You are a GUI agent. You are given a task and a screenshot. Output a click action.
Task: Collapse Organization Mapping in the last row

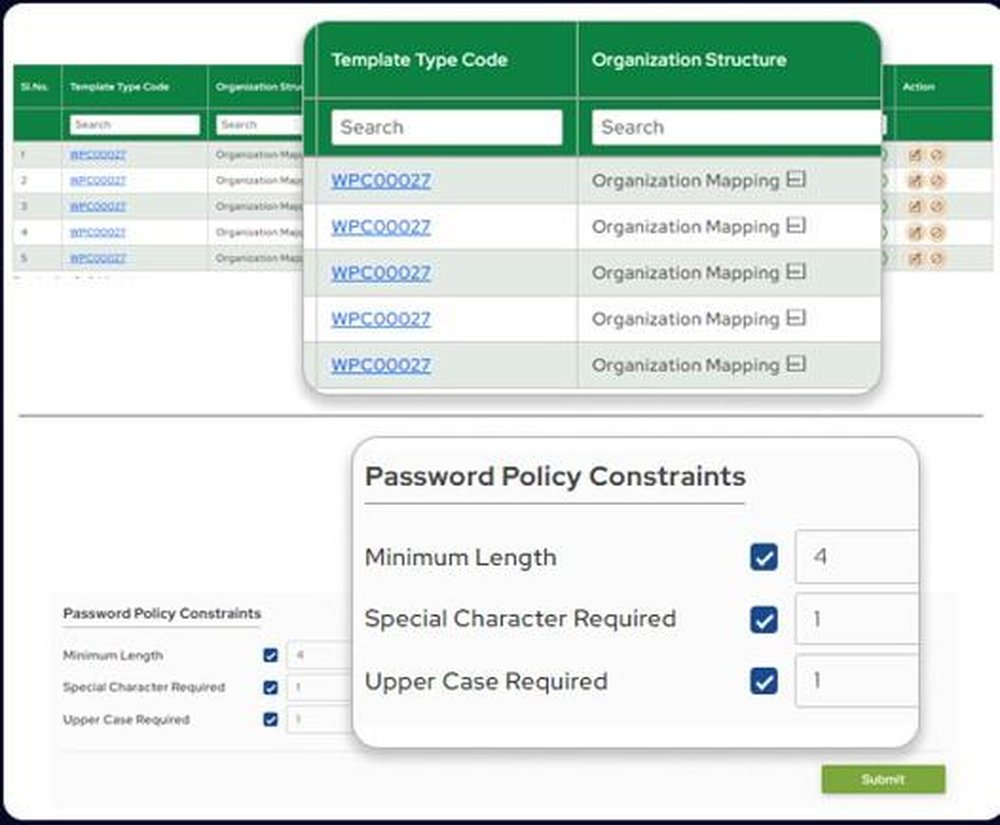click(795, 365)
